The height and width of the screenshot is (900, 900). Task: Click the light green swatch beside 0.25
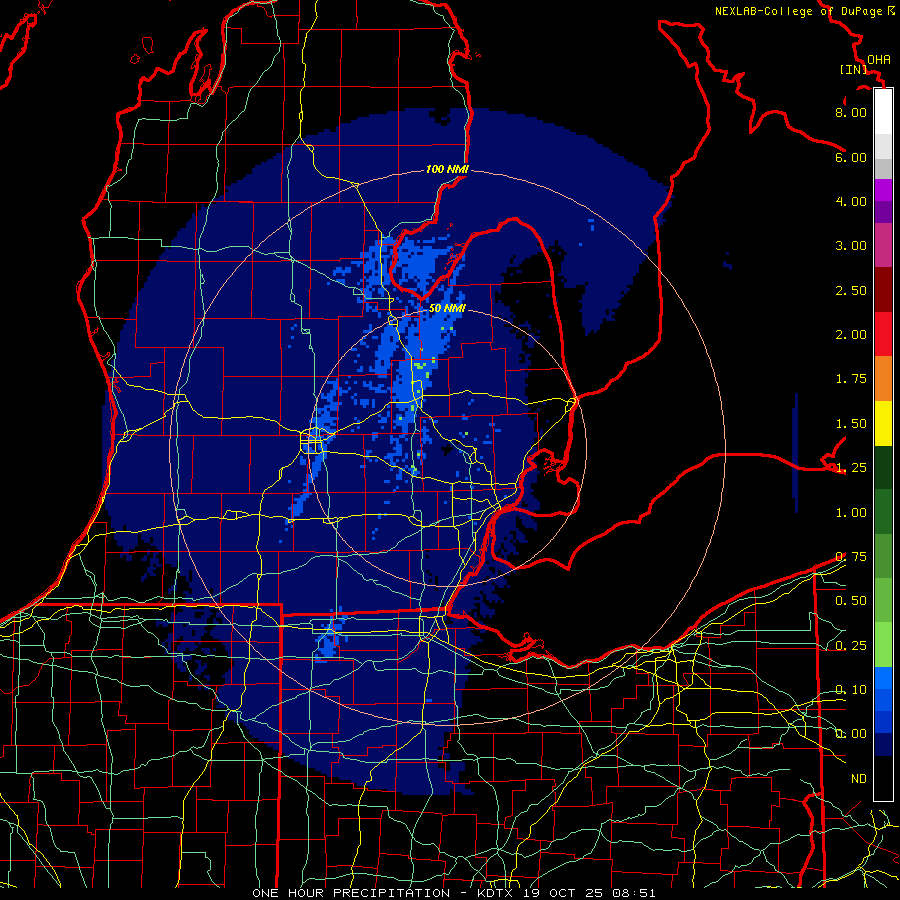(x=883, y=645)
